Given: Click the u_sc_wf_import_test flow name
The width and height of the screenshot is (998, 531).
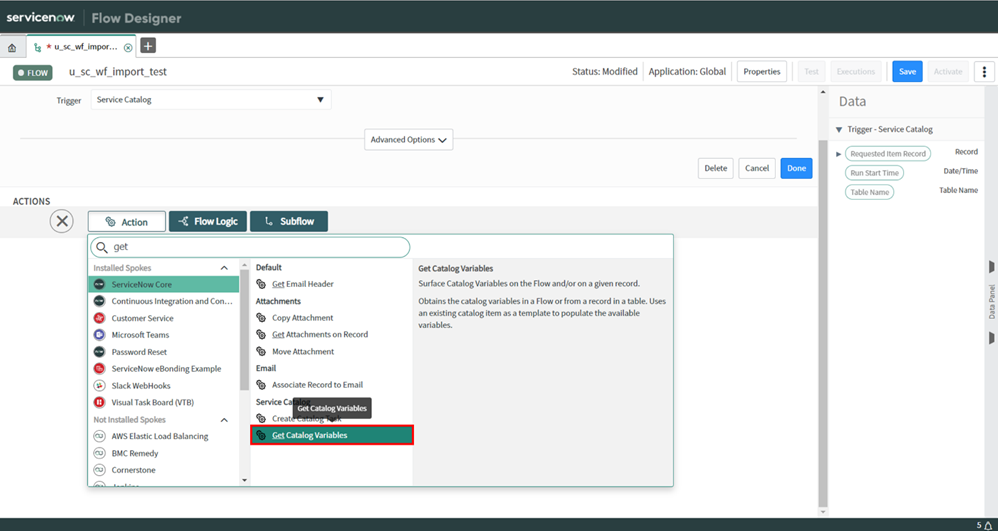Looking at the screenshot, I should tap(118, 72).
